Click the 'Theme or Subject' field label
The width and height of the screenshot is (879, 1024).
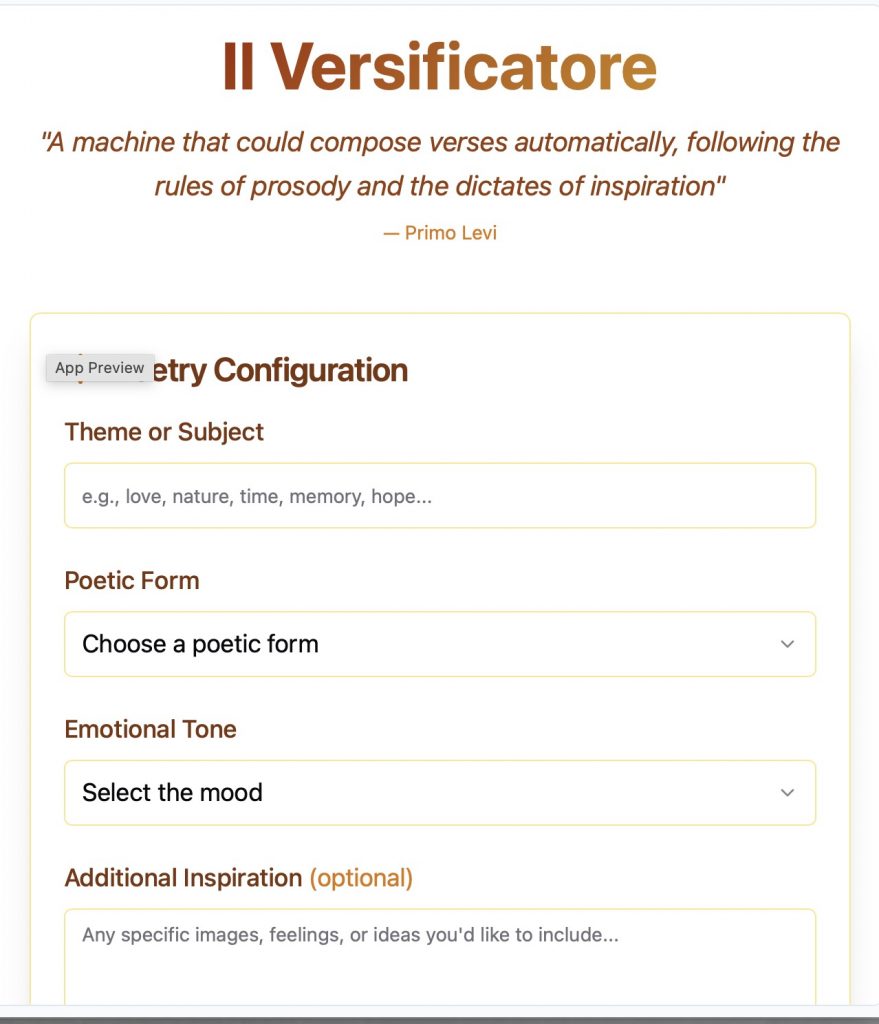coord(164,432)
